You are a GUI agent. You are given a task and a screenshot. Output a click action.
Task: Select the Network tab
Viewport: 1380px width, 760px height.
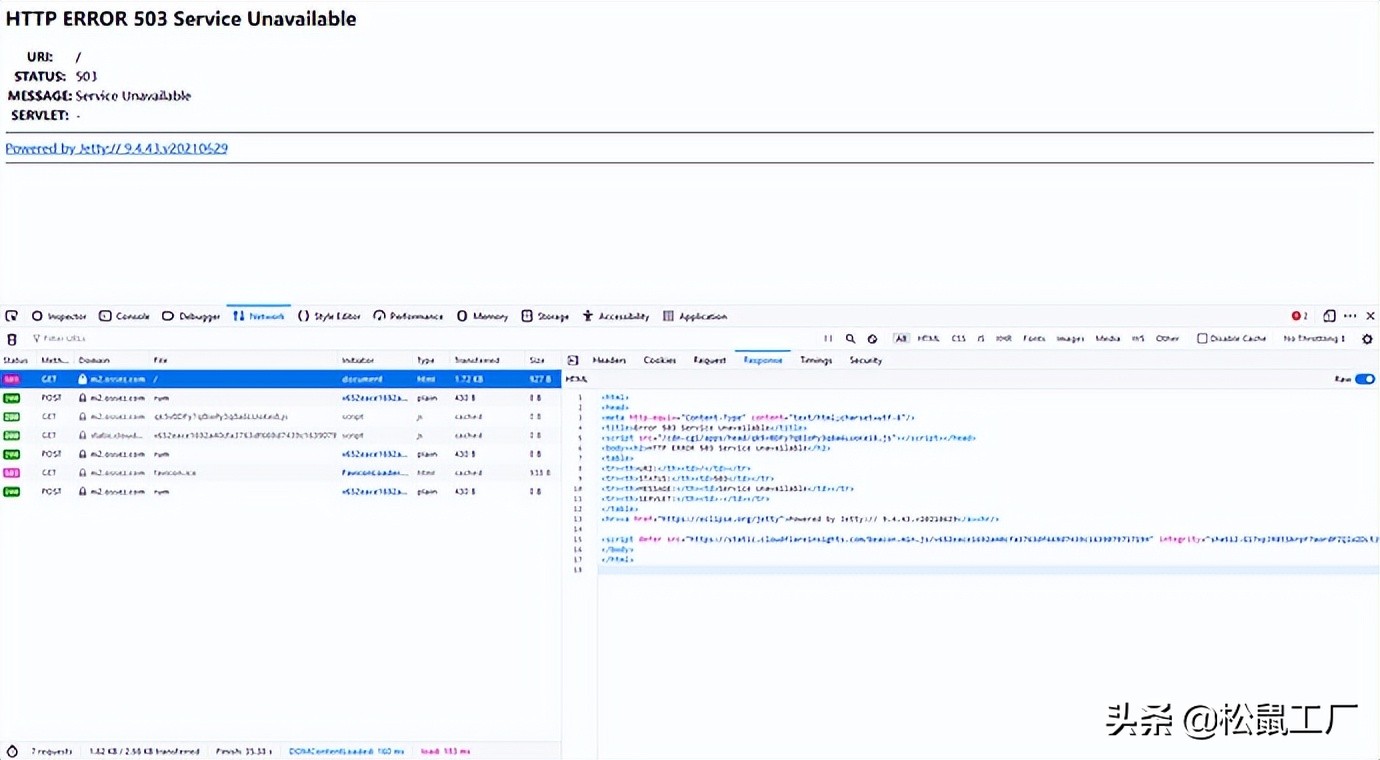point(259,316)
